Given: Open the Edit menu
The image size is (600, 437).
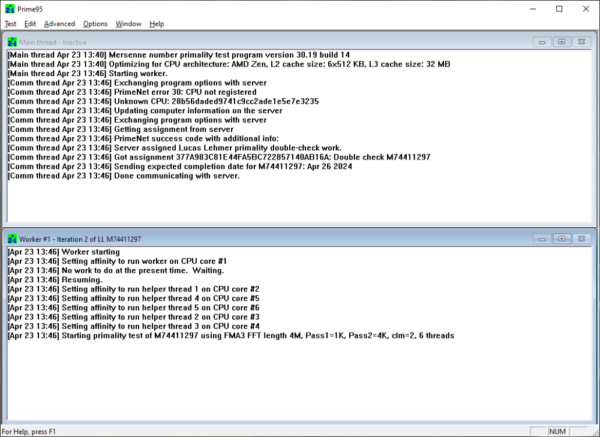Looking at the screenshot, I should click(30, 24).
